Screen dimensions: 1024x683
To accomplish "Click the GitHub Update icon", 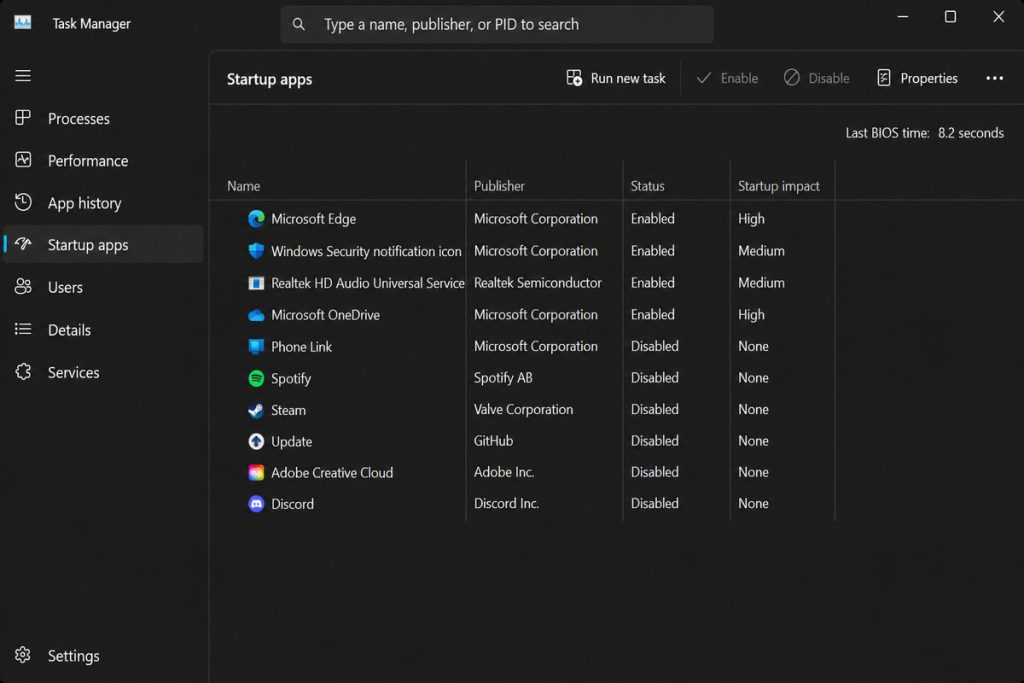I will 256,441.
